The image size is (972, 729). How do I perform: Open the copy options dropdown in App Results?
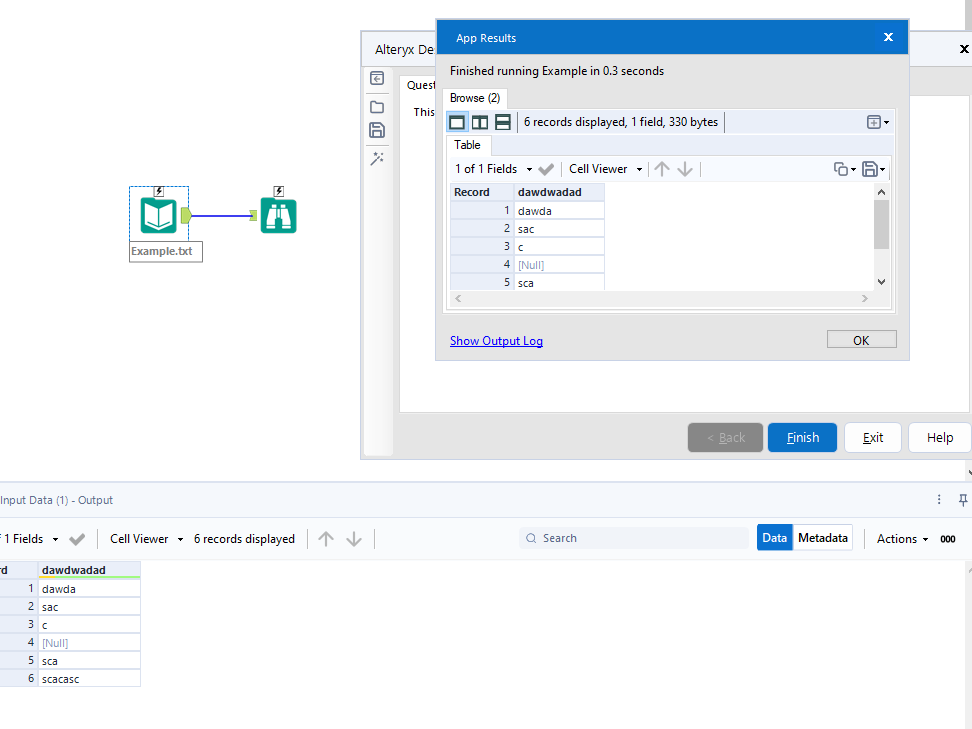[844, 169]
